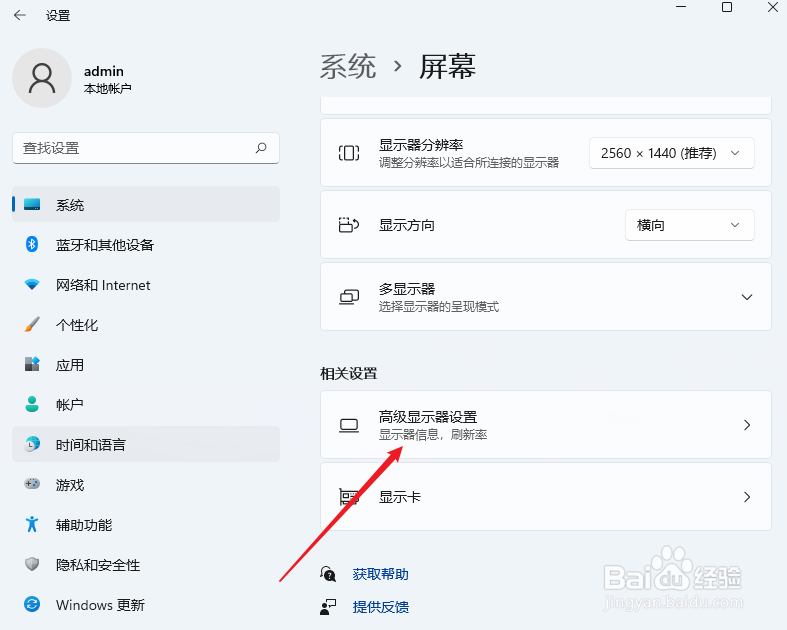
Task: Select 网络和 Internet in the sidebar
Action: click(146, 285)
